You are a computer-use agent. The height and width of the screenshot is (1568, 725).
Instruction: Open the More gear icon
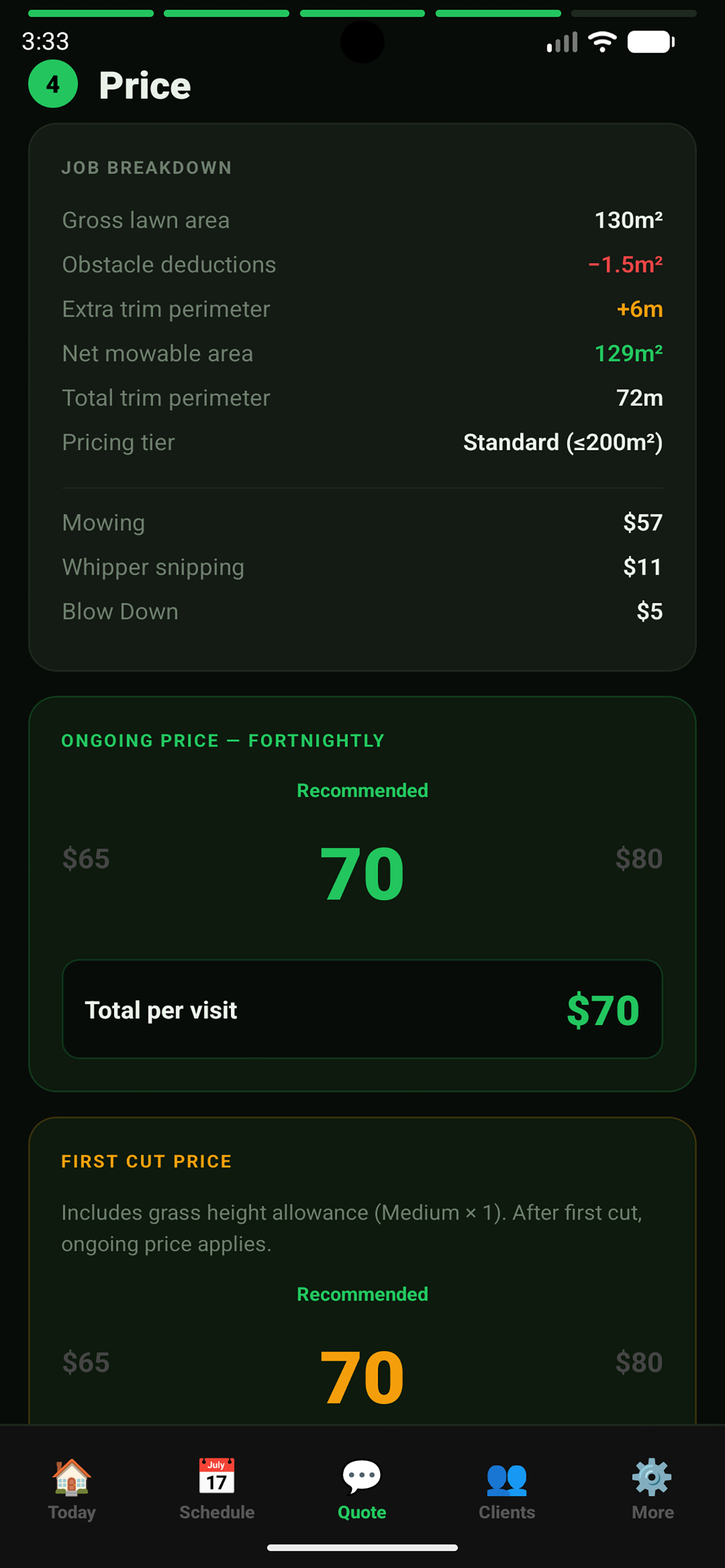652,1477
